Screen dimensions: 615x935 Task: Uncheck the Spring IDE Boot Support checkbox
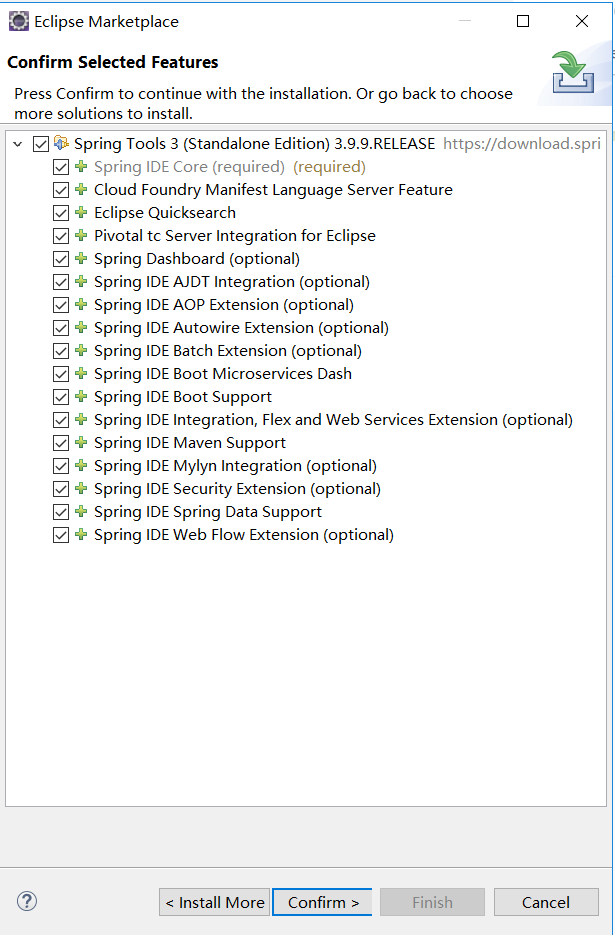61,397
